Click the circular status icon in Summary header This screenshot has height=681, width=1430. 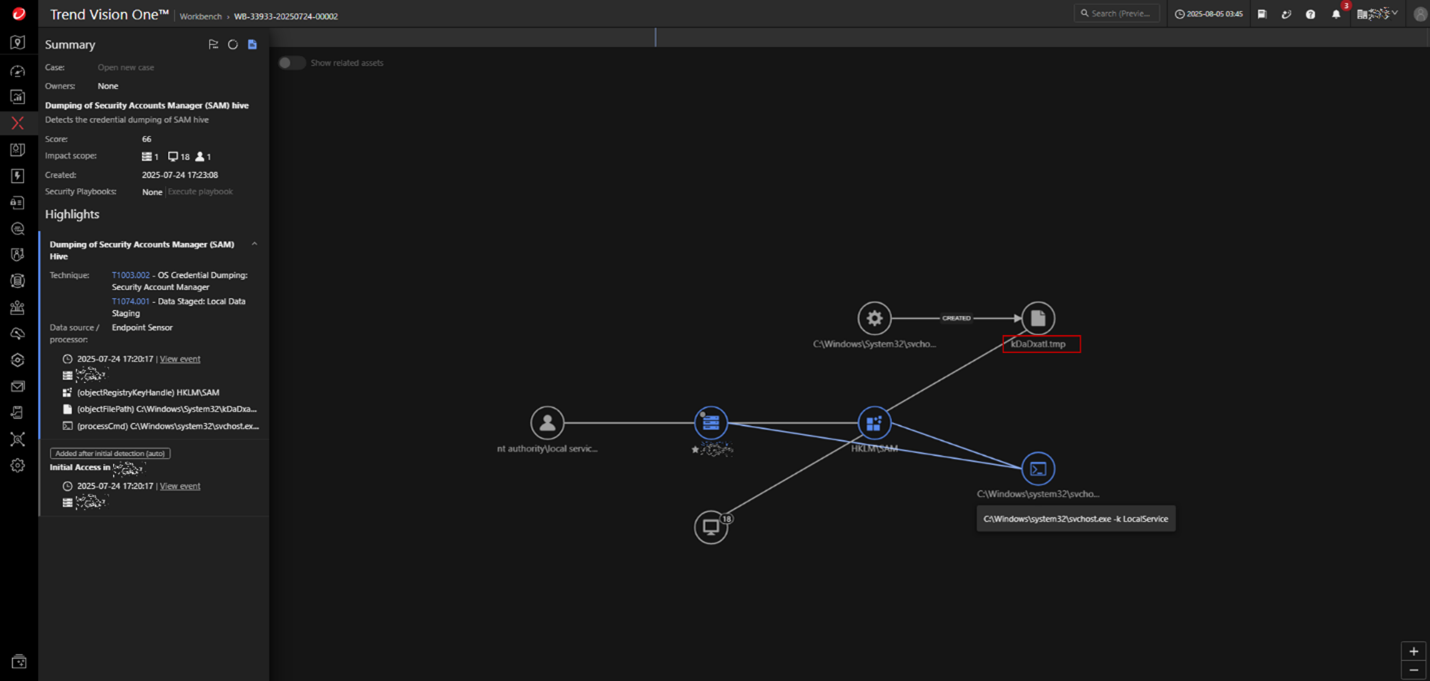coord(233,45)
